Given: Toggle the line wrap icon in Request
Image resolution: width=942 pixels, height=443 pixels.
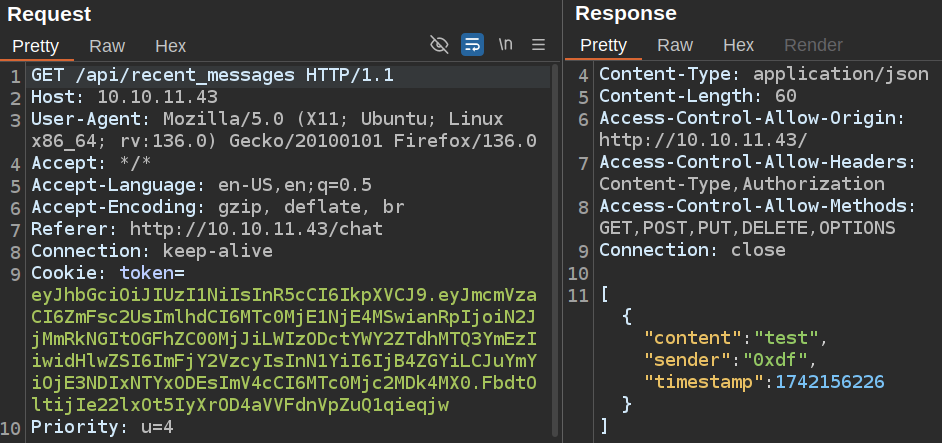Looking at the screenshot, I should click(x=472, y=45).
